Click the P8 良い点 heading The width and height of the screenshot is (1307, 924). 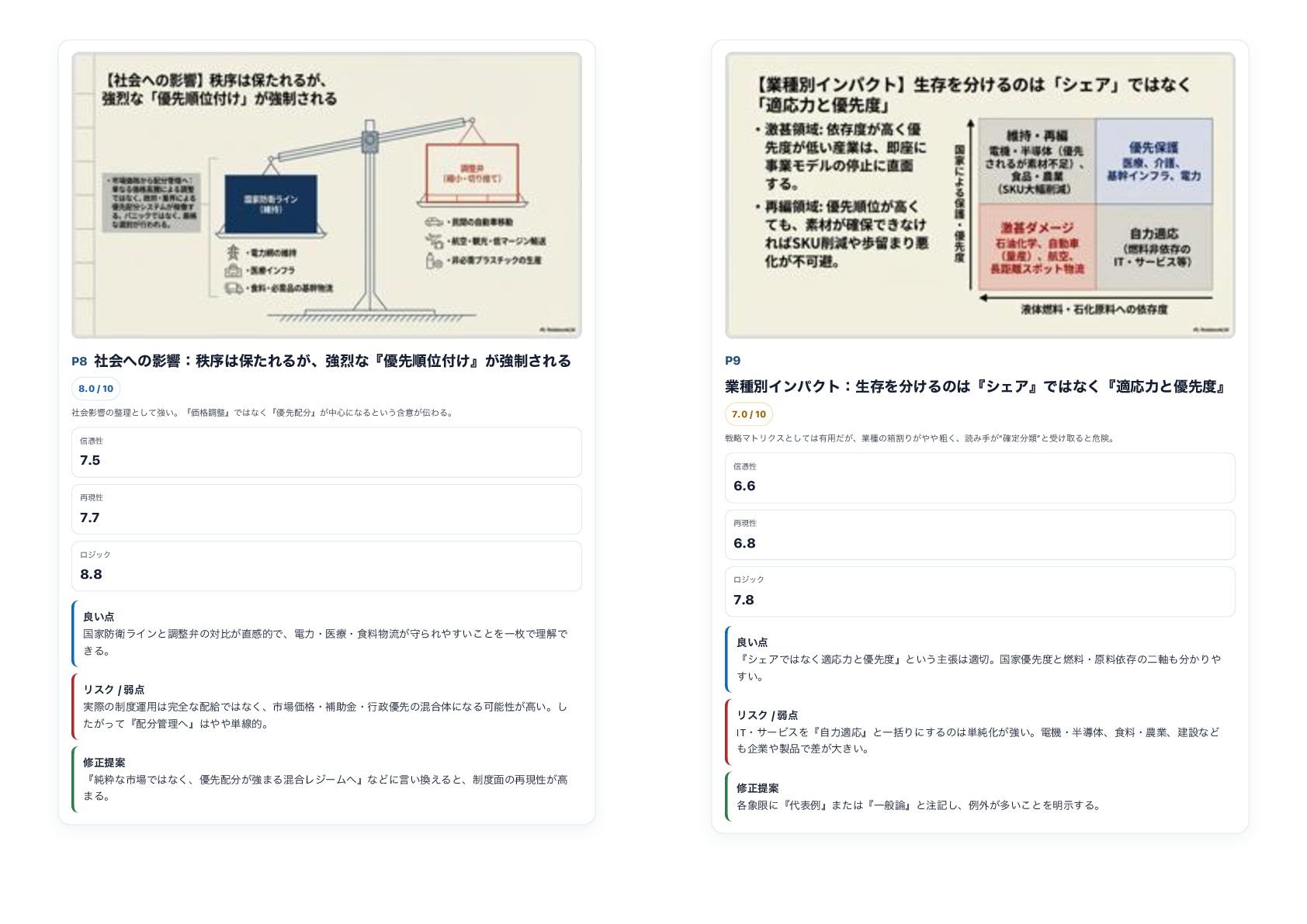tap(99, 617)
